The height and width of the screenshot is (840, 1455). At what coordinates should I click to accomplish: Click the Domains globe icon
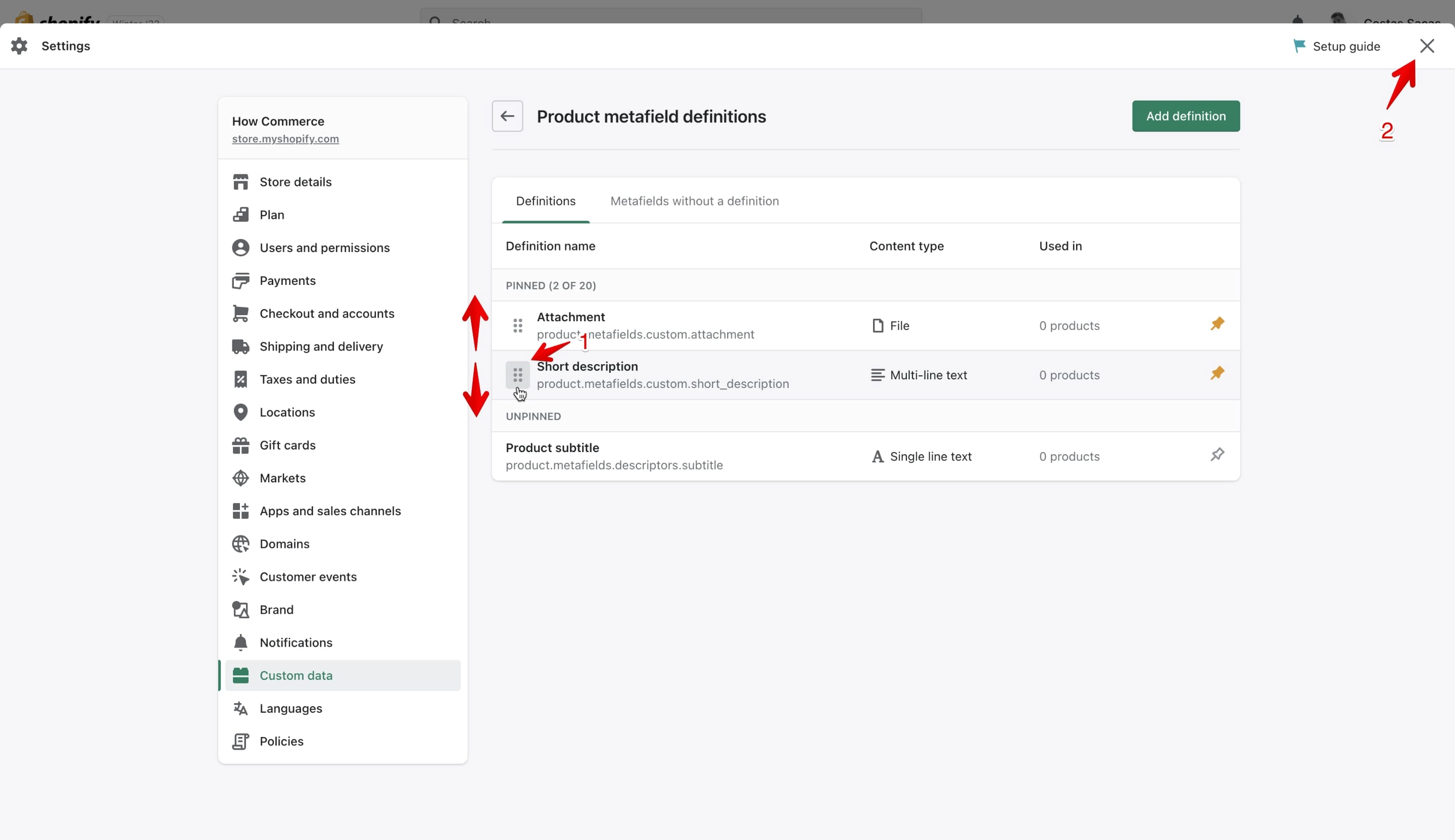pos(240,543)
